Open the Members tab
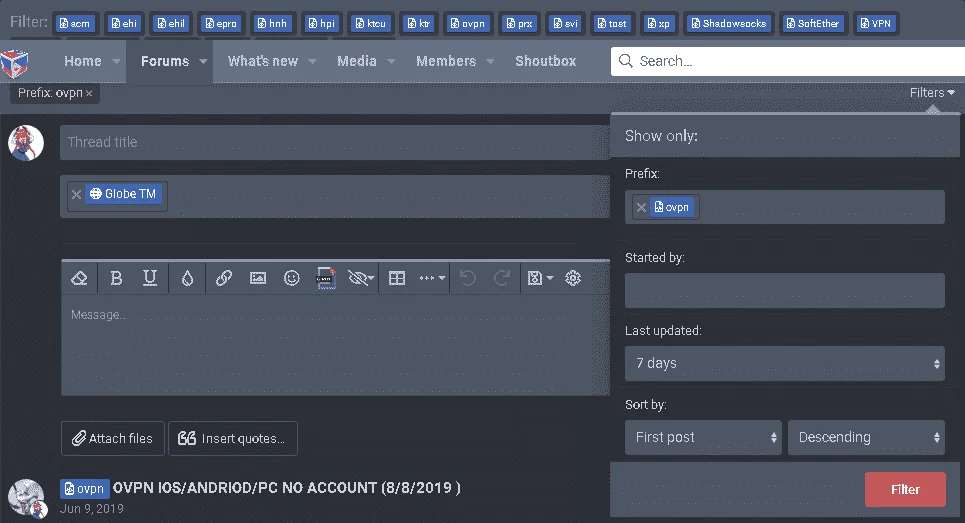The image size is (965, 523). pyautogui.click(x=446, y=62)
